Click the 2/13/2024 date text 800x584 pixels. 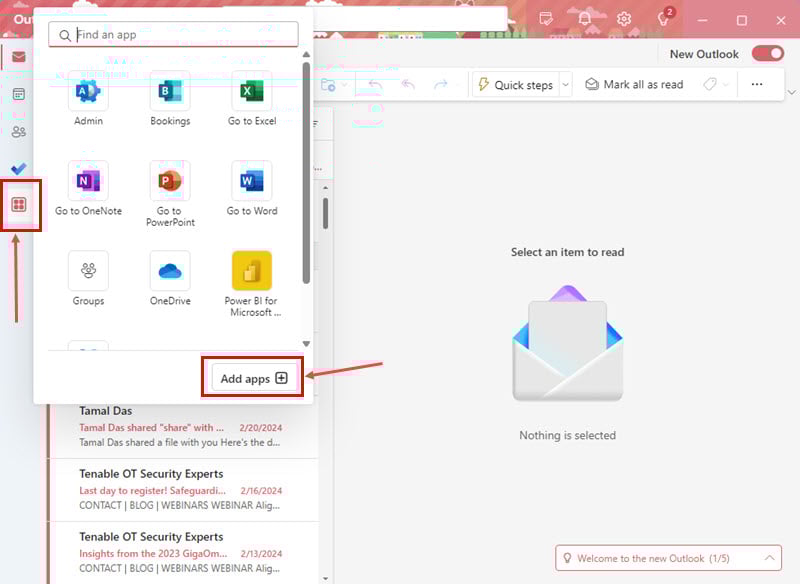click(x=261, y=553)
